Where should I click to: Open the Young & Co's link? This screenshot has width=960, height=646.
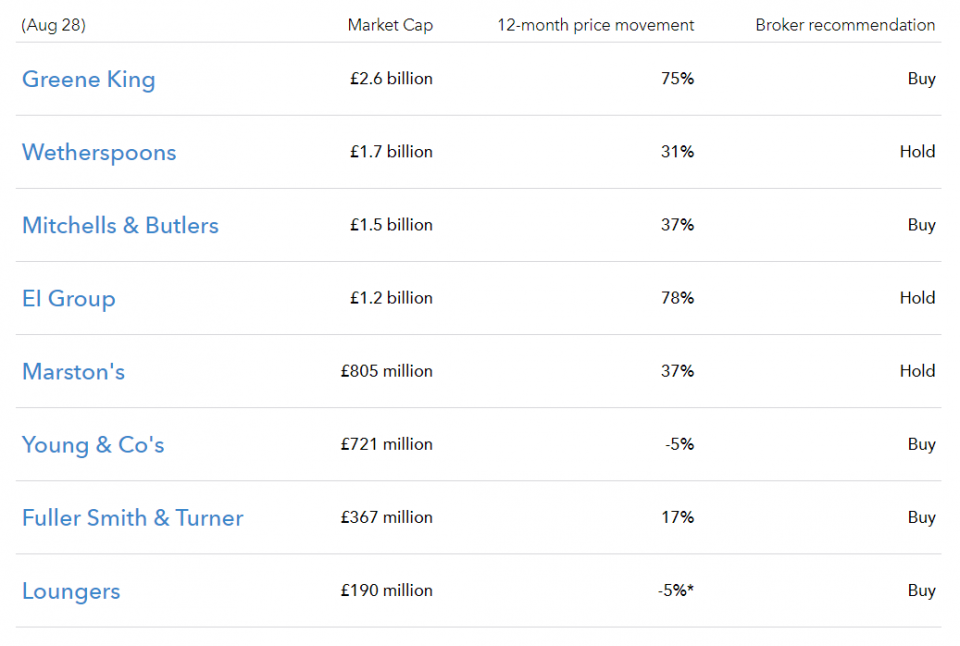point(93,445)
